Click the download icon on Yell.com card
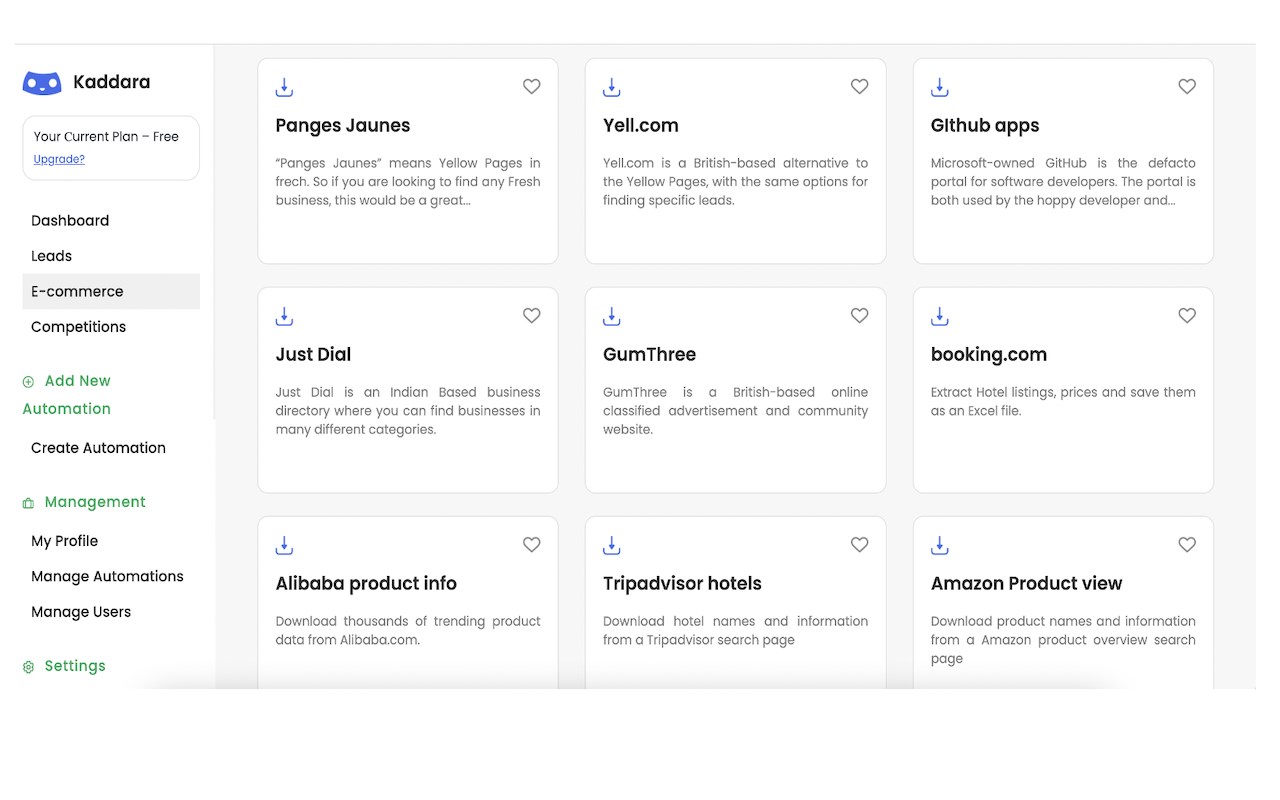The width and height of the screenshot is (1280, 800). click(x=612, y=88)
